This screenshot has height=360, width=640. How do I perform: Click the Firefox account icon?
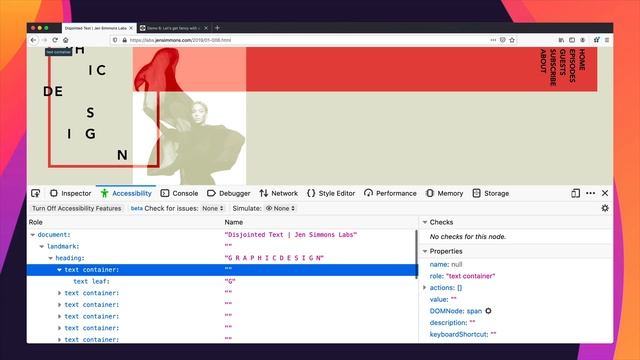(582, 40)
